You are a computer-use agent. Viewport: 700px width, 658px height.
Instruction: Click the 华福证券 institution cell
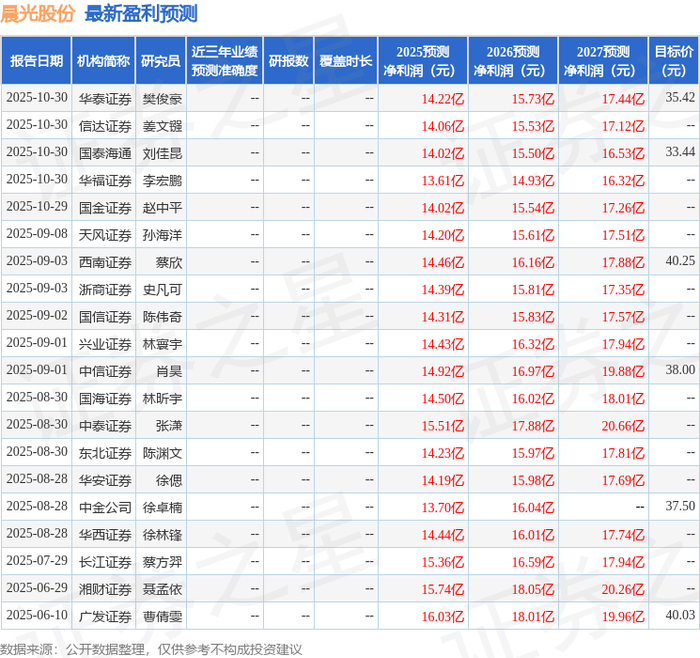coord(105,181)
